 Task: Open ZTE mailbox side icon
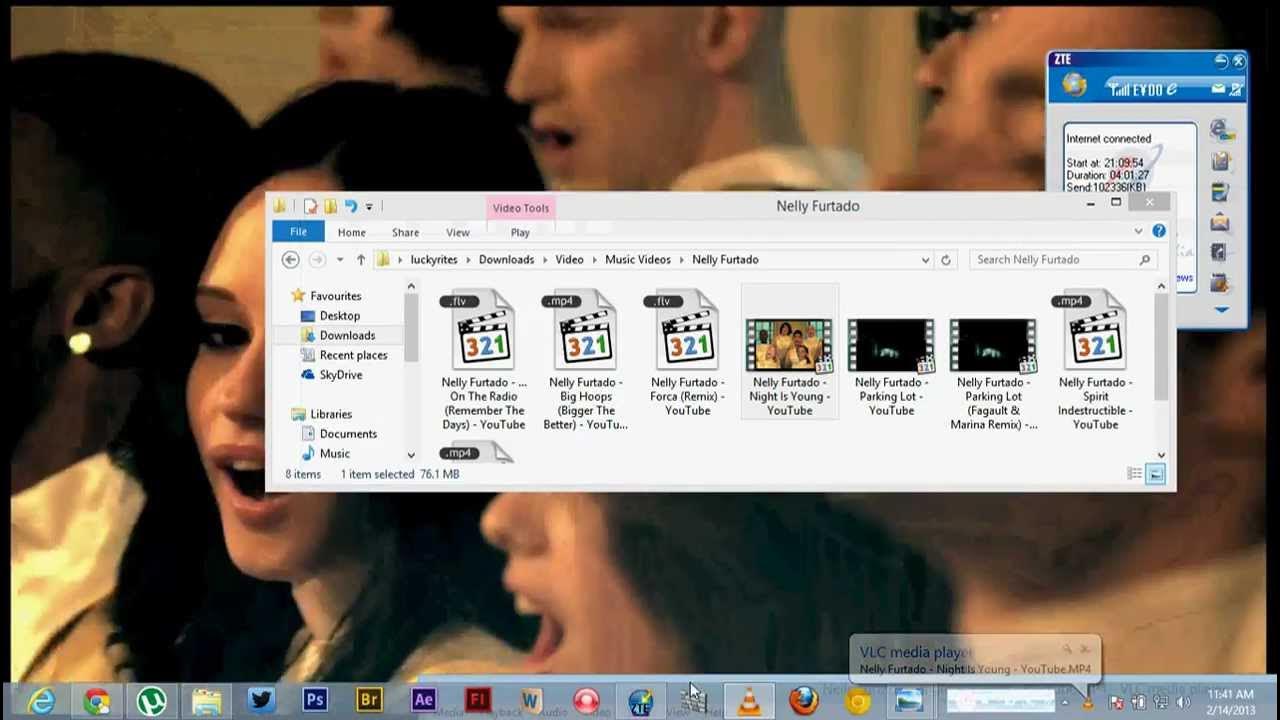1220,223
